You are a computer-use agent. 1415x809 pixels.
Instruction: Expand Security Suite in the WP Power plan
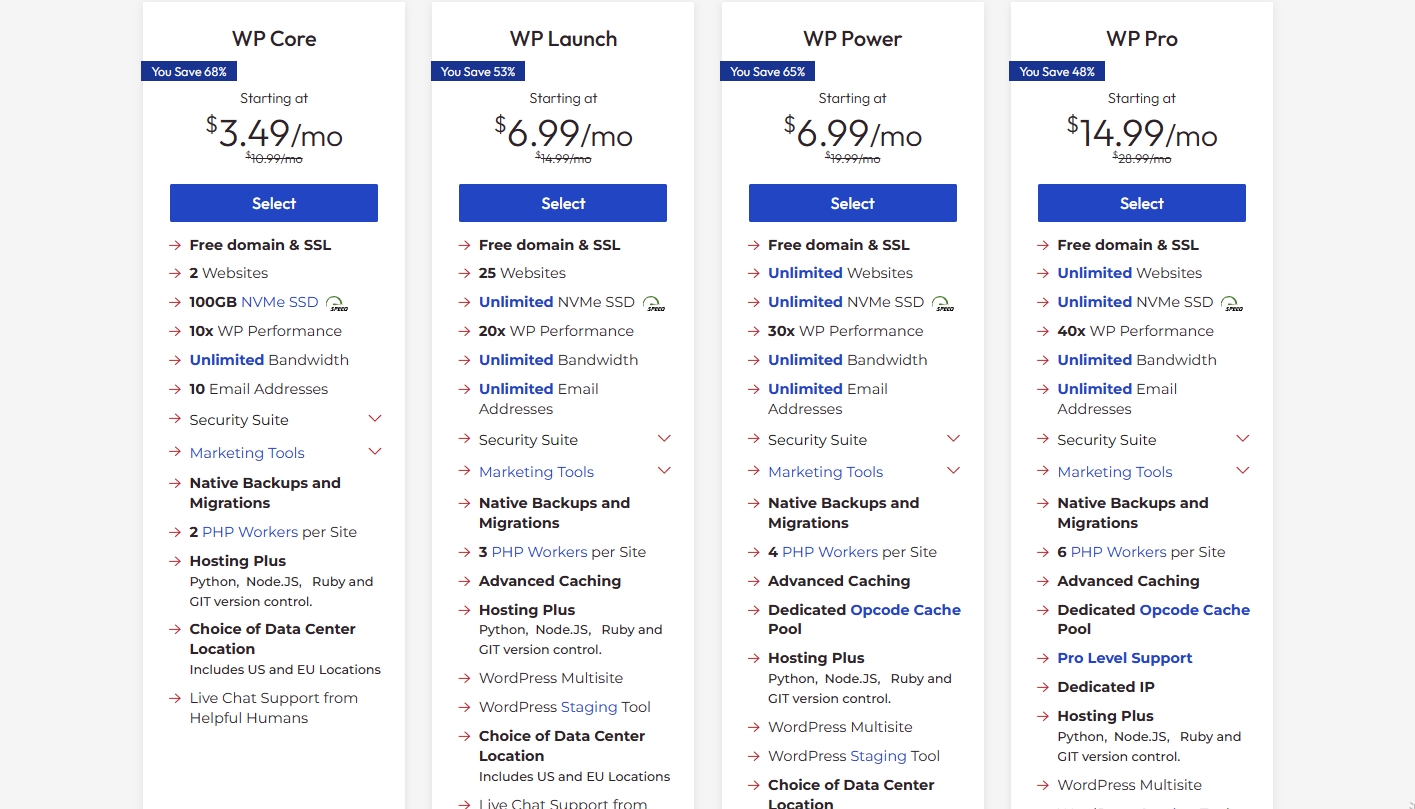(x=953, y=439)
